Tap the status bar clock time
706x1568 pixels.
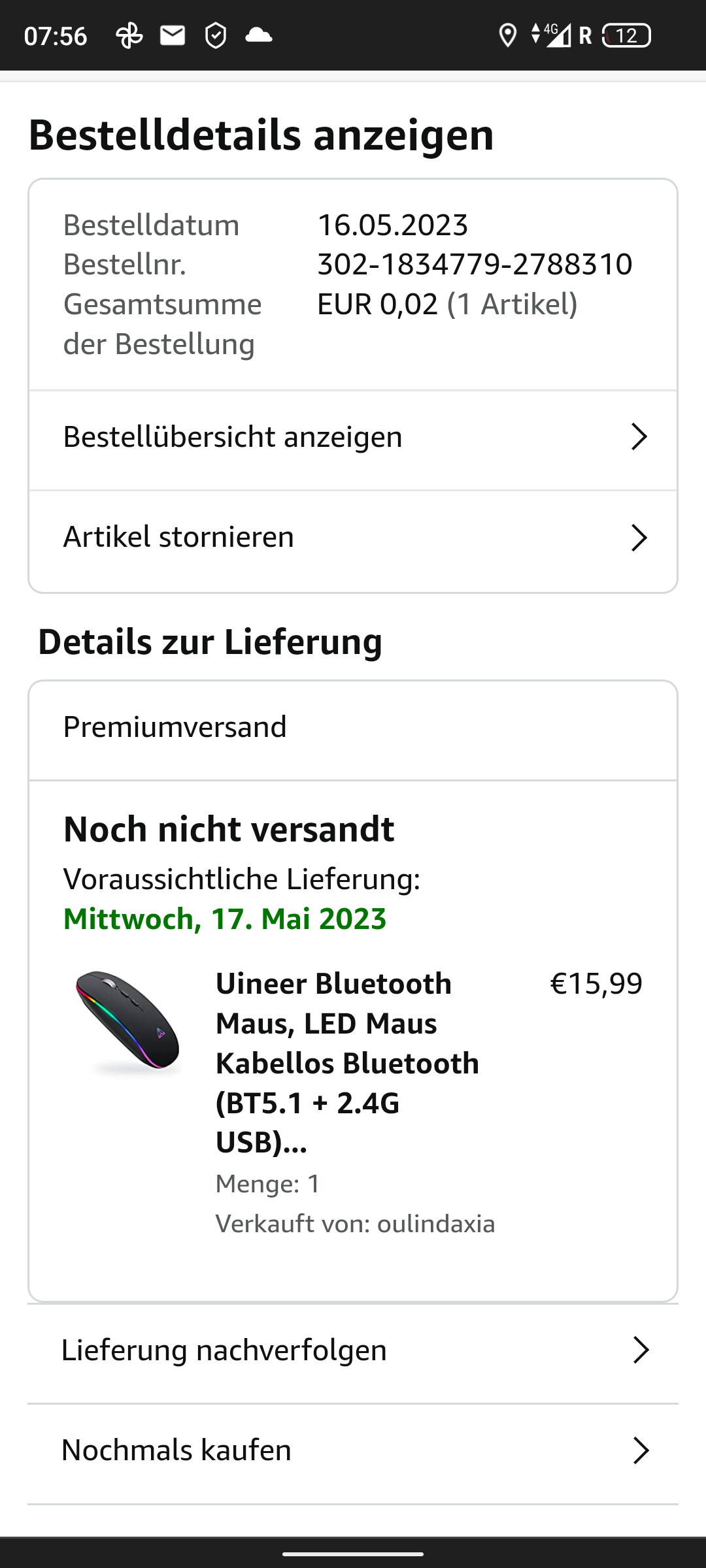(x=56, y=36)
